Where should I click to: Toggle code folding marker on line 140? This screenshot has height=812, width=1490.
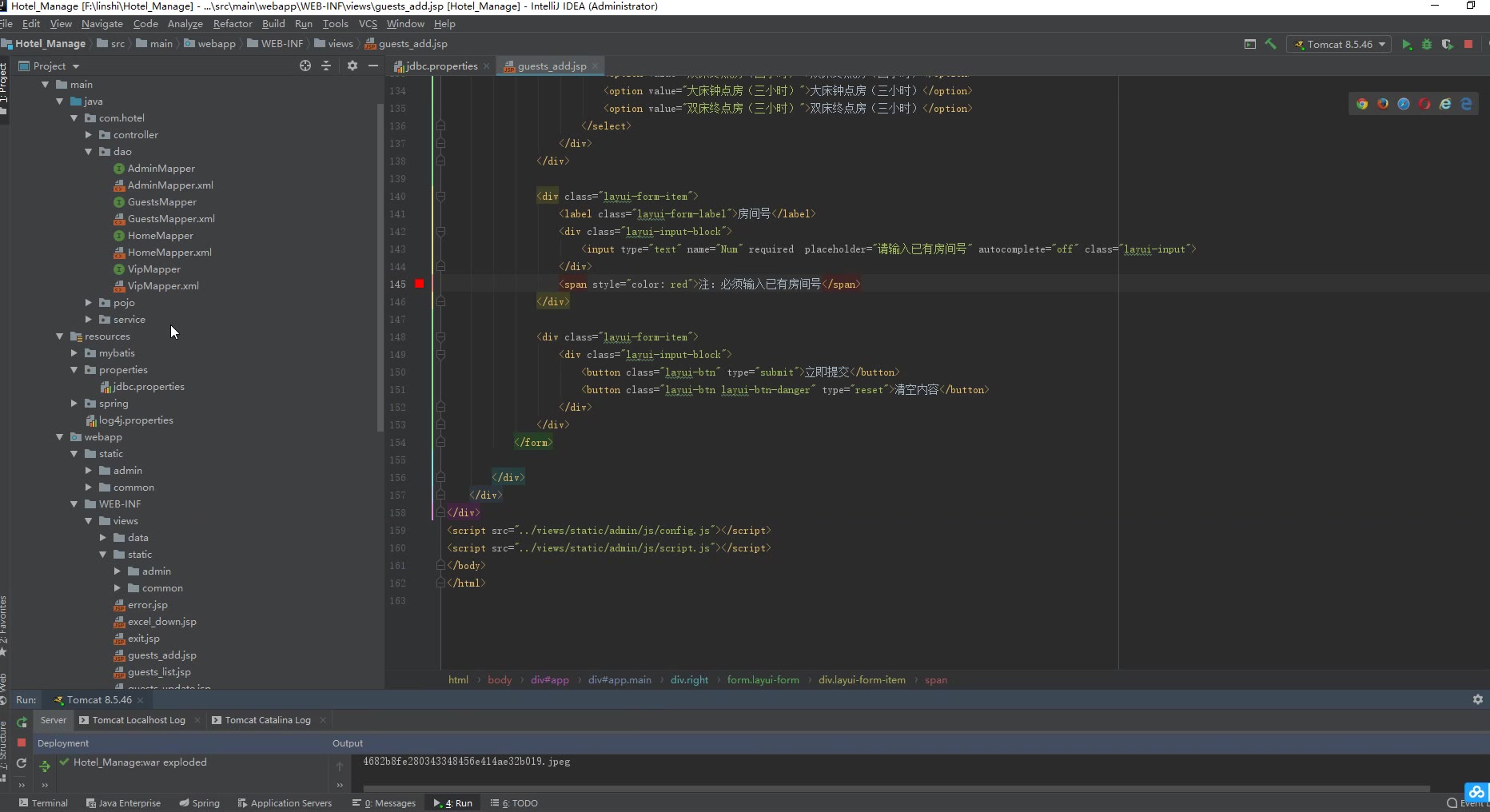point(440,197)
